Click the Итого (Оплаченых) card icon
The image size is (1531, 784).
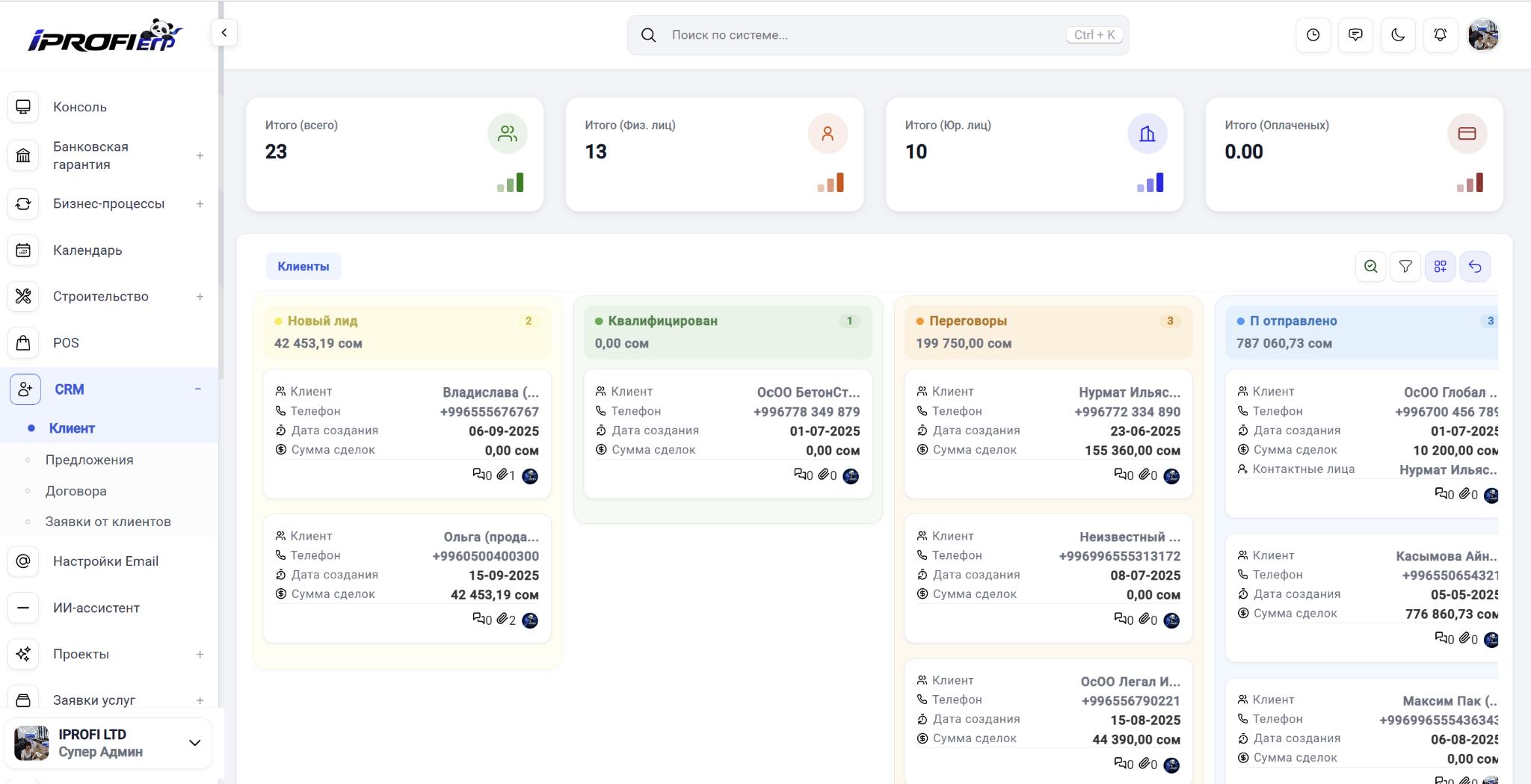pyautogui.click(x=1467, y=134)
